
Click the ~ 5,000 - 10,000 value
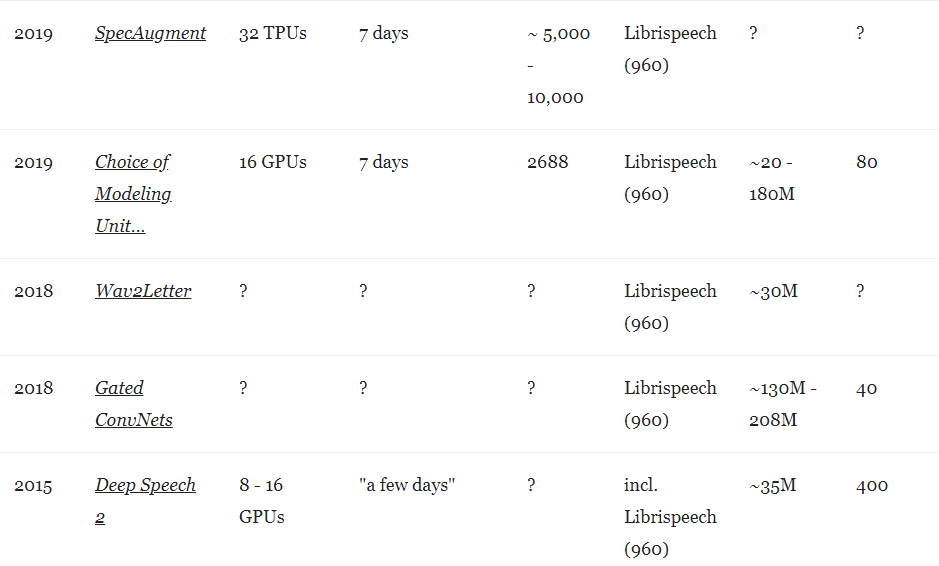[x=558, y=65]
